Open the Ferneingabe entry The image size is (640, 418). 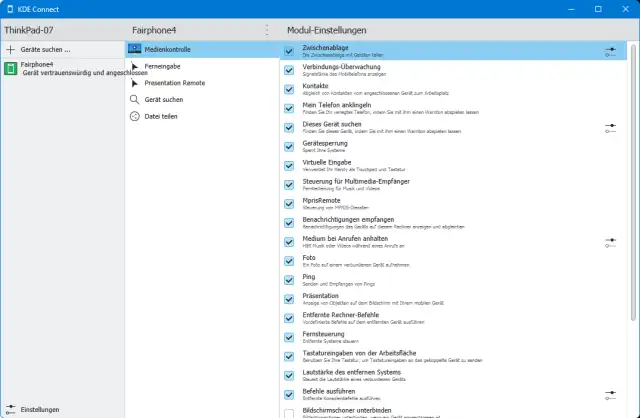(x=202, y=66)
